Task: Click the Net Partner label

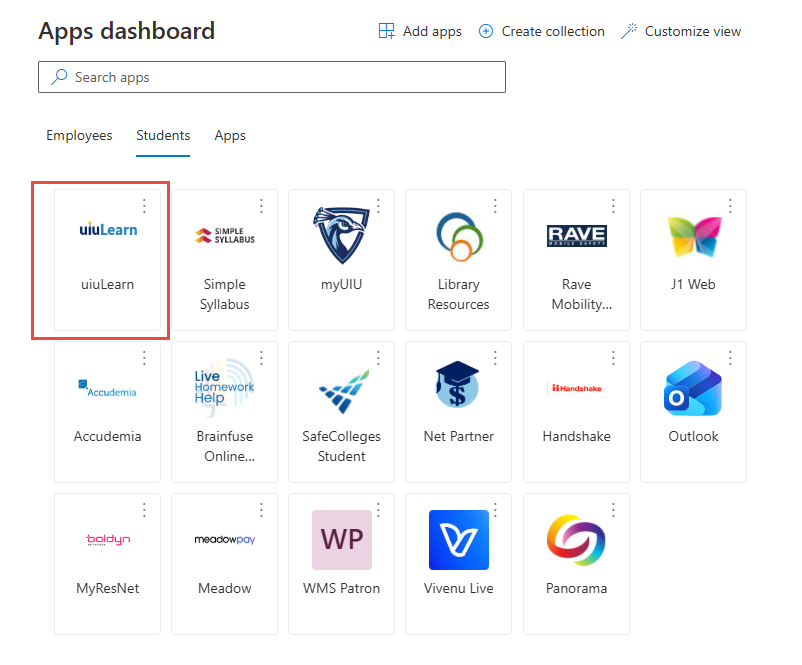Action: point(459,436)
